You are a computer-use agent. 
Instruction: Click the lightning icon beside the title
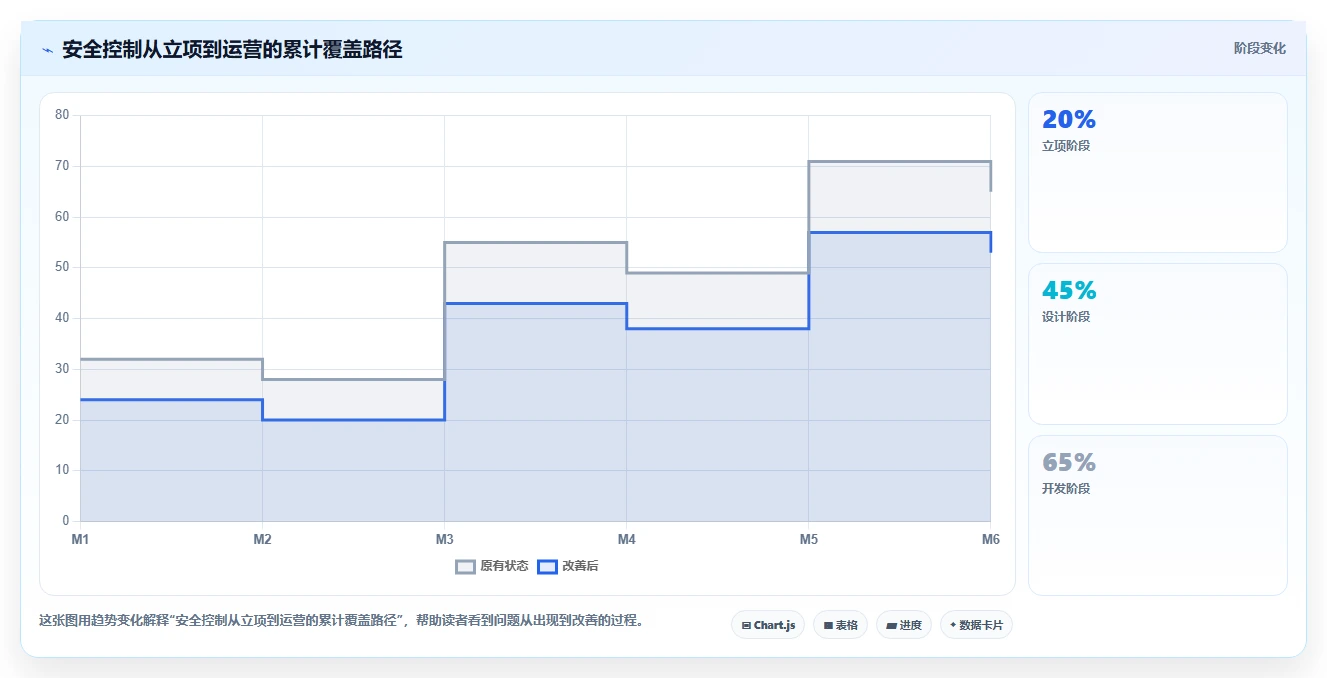47,50
